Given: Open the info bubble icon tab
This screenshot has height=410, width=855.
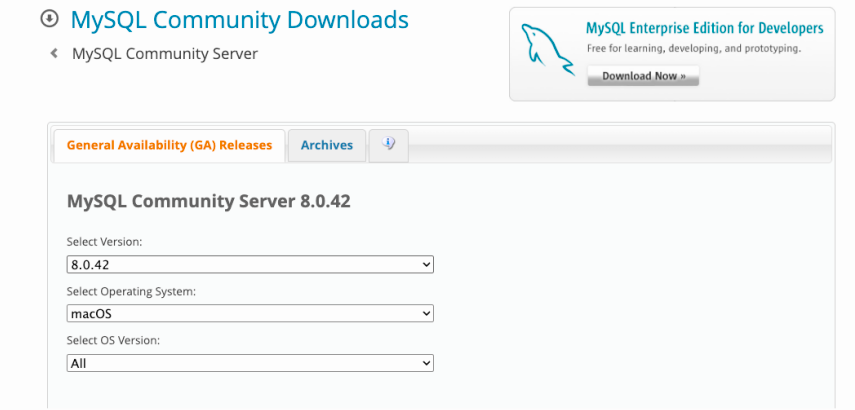Looking at the screenshot, I should (x=388, y=145).
